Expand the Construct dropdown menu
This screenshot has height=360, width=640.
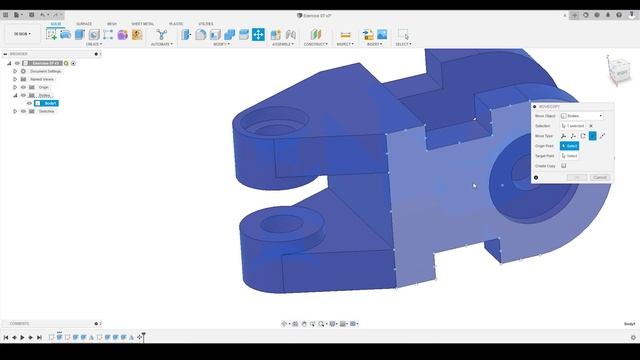[x=316, y=44]
